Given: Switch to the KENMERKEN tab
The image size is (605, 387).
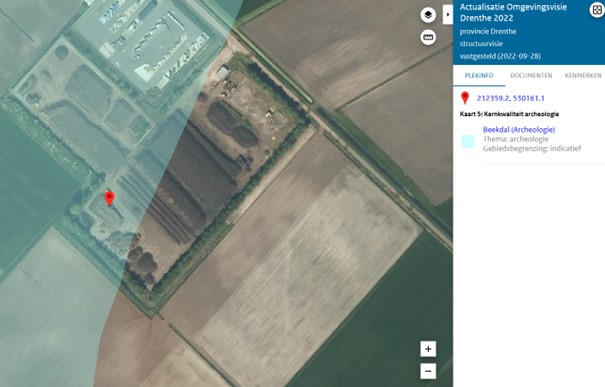Looking at the screenshot, I should 583,76.
